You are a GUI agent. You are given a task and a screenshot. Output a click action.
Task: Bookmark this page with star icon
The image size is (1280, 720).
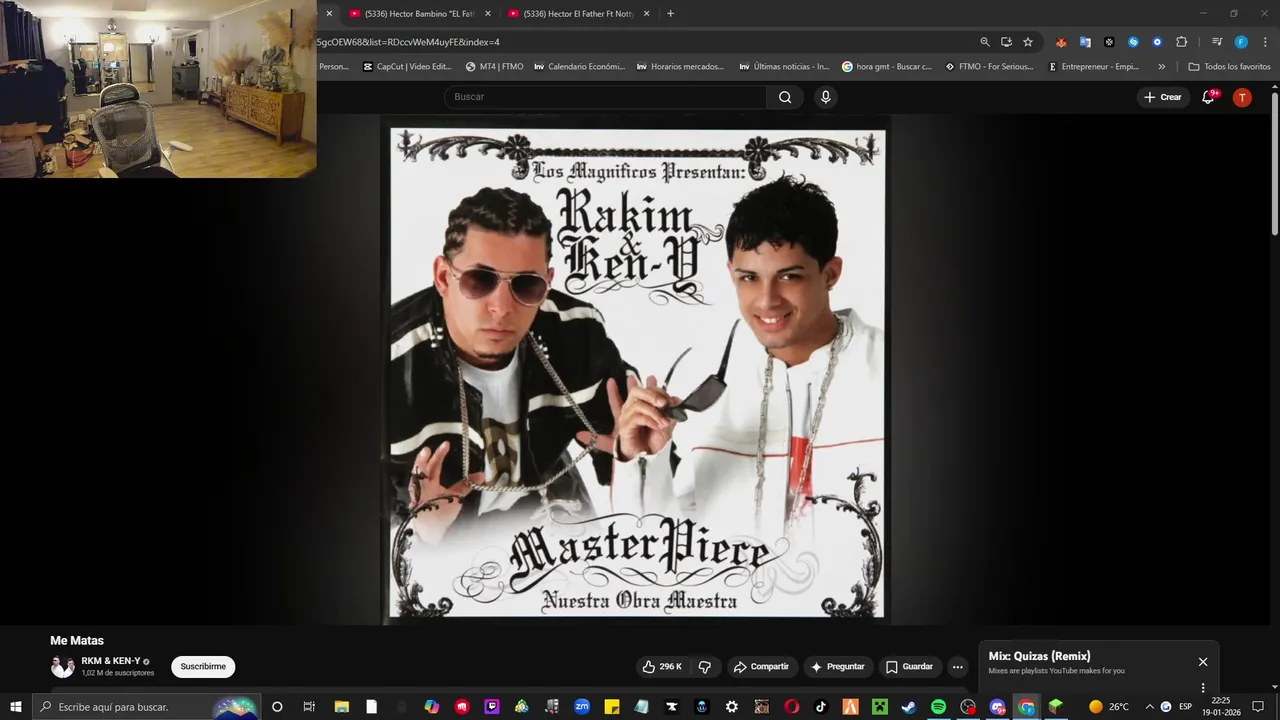click(x=1027, y=42)
